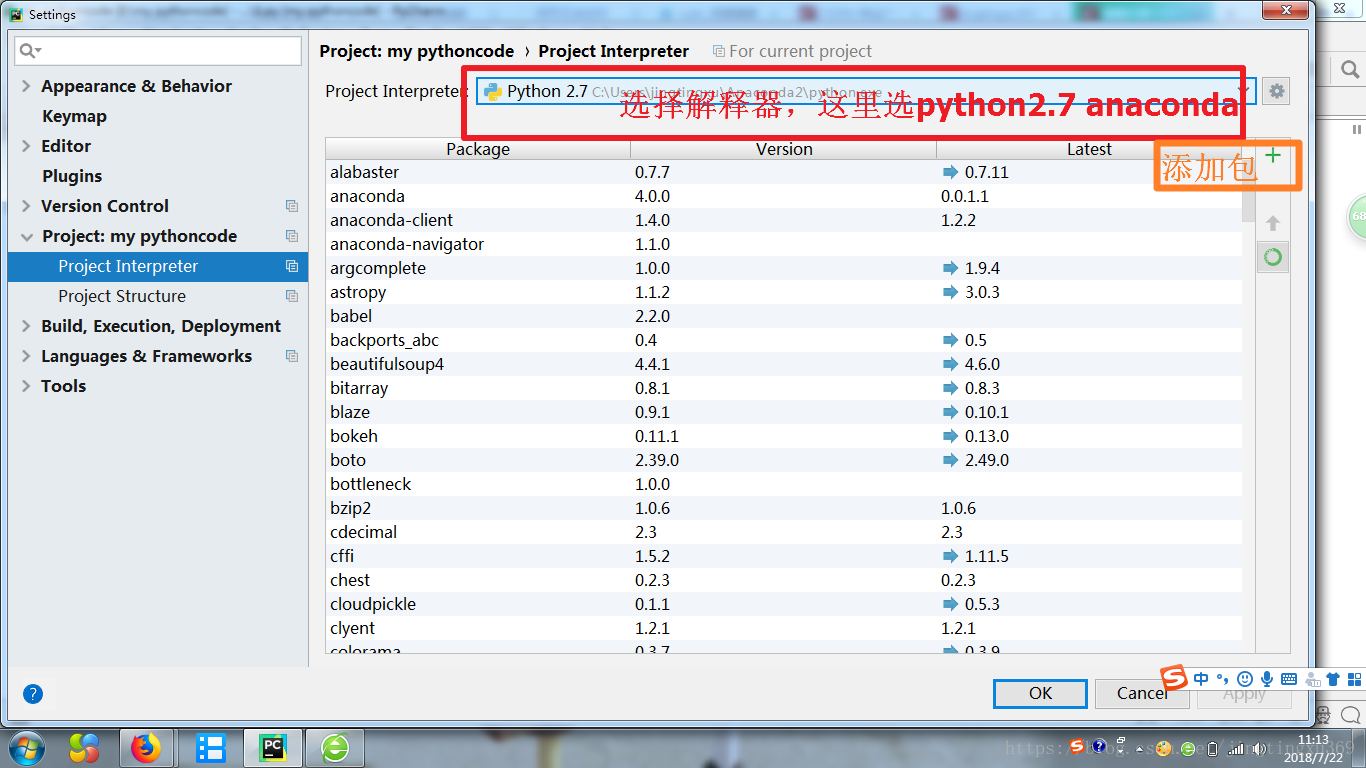Open the Windows Start button
Screen dimensions: 1366x768
point(26,748)
